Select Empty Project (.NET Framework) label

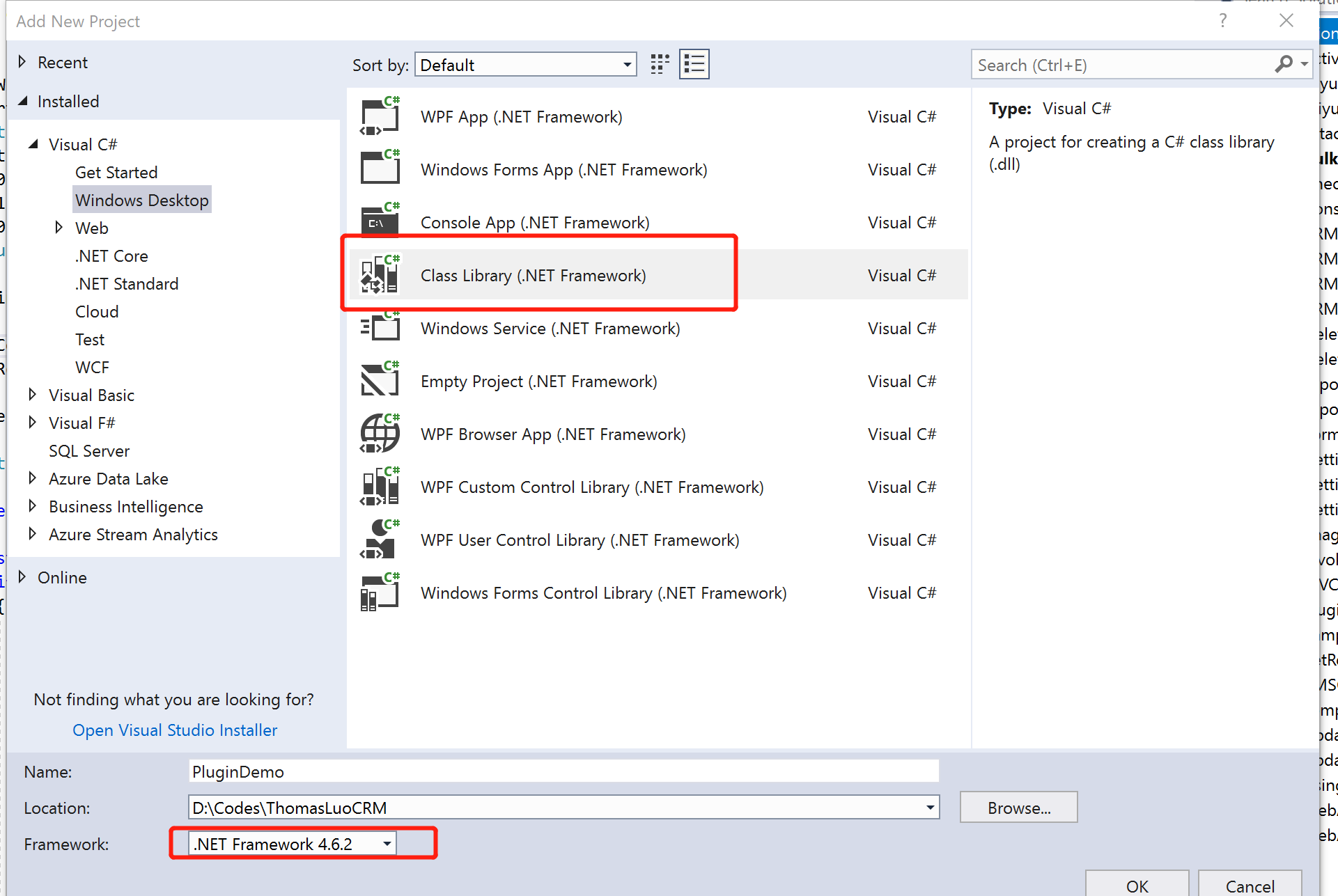(x=539, y=382)
